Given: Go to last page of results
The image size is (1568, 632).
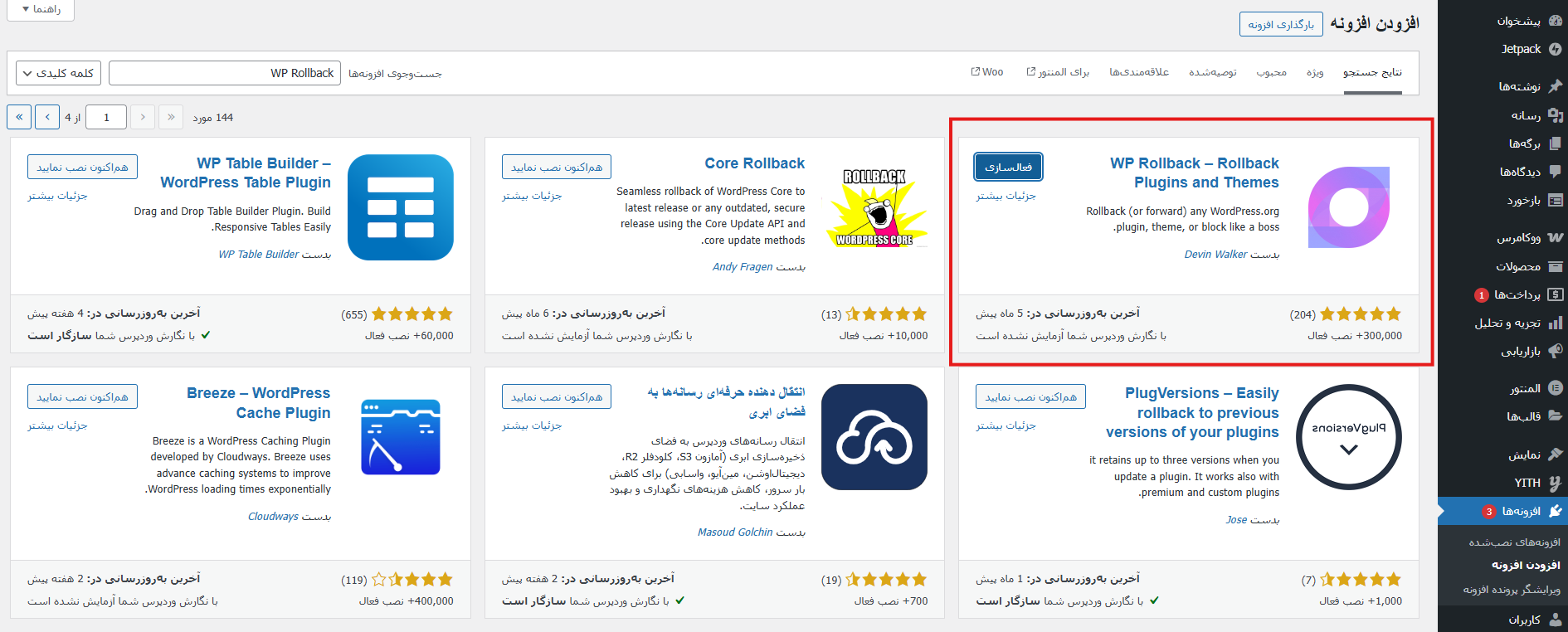Looking at the screenshot, I should (x=19, y=117).
